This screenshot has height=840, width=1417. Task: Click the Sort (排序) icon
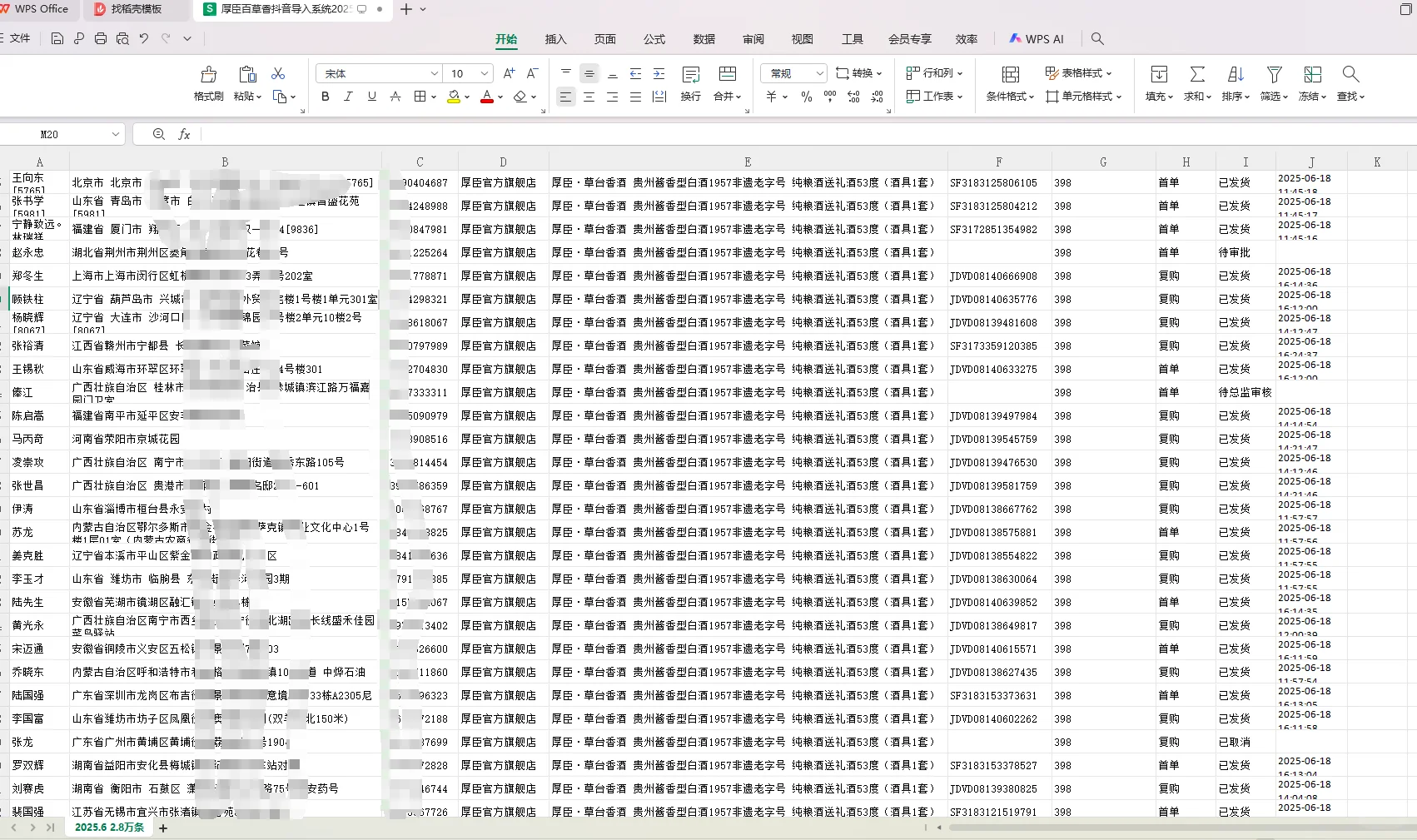[1236, 74]
